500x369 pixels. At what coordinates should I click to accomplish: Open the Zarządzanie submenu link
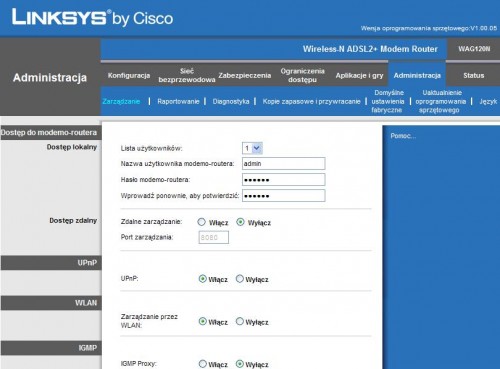121,101
